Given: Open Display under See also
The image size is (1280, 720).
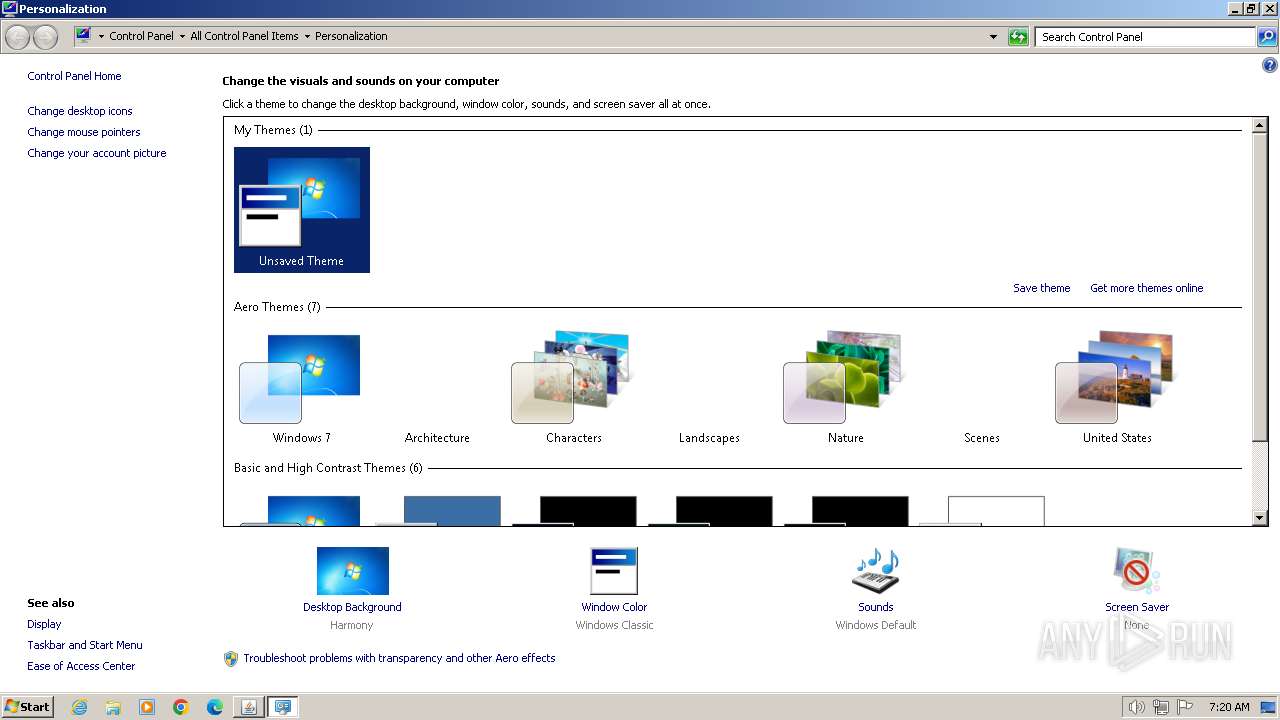Looking at the screenshot, I should [x=44, y=624].
